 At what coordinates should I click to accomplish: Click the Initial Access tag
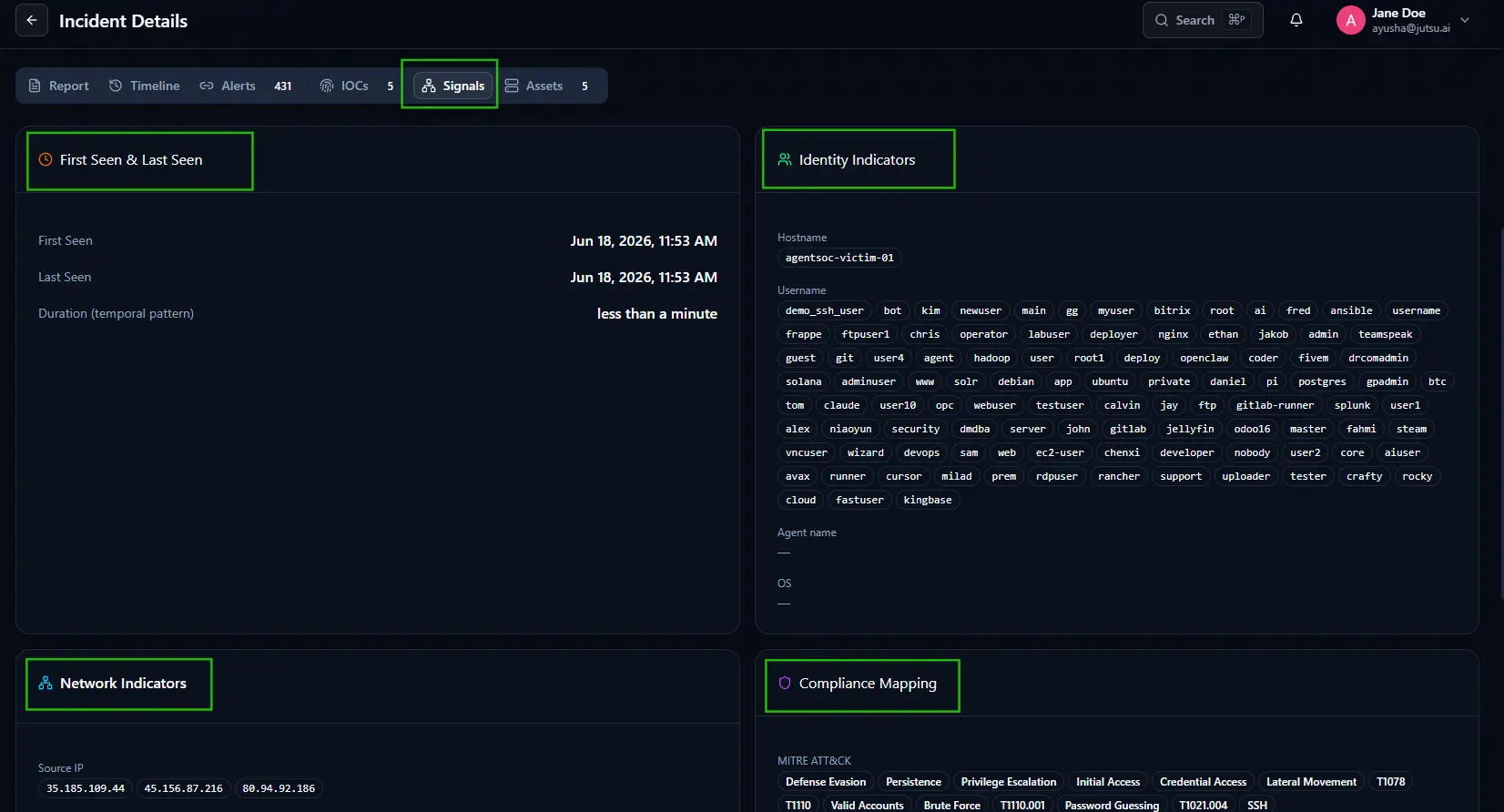coord(1108,782)
